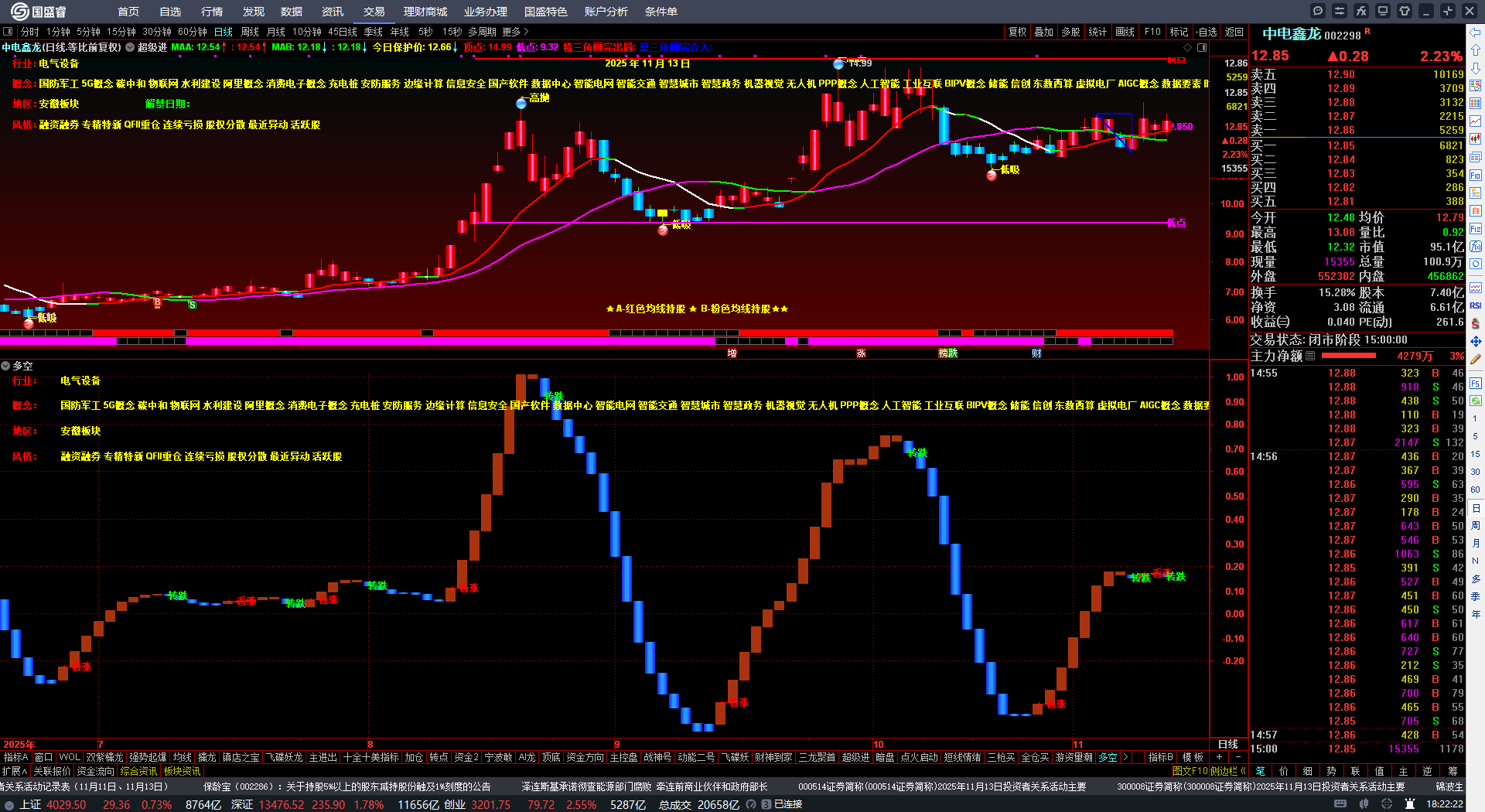Open the settings gear next to 超级进
The height and width of the screenshot is (812, 1485).
[x=130, y=47]
